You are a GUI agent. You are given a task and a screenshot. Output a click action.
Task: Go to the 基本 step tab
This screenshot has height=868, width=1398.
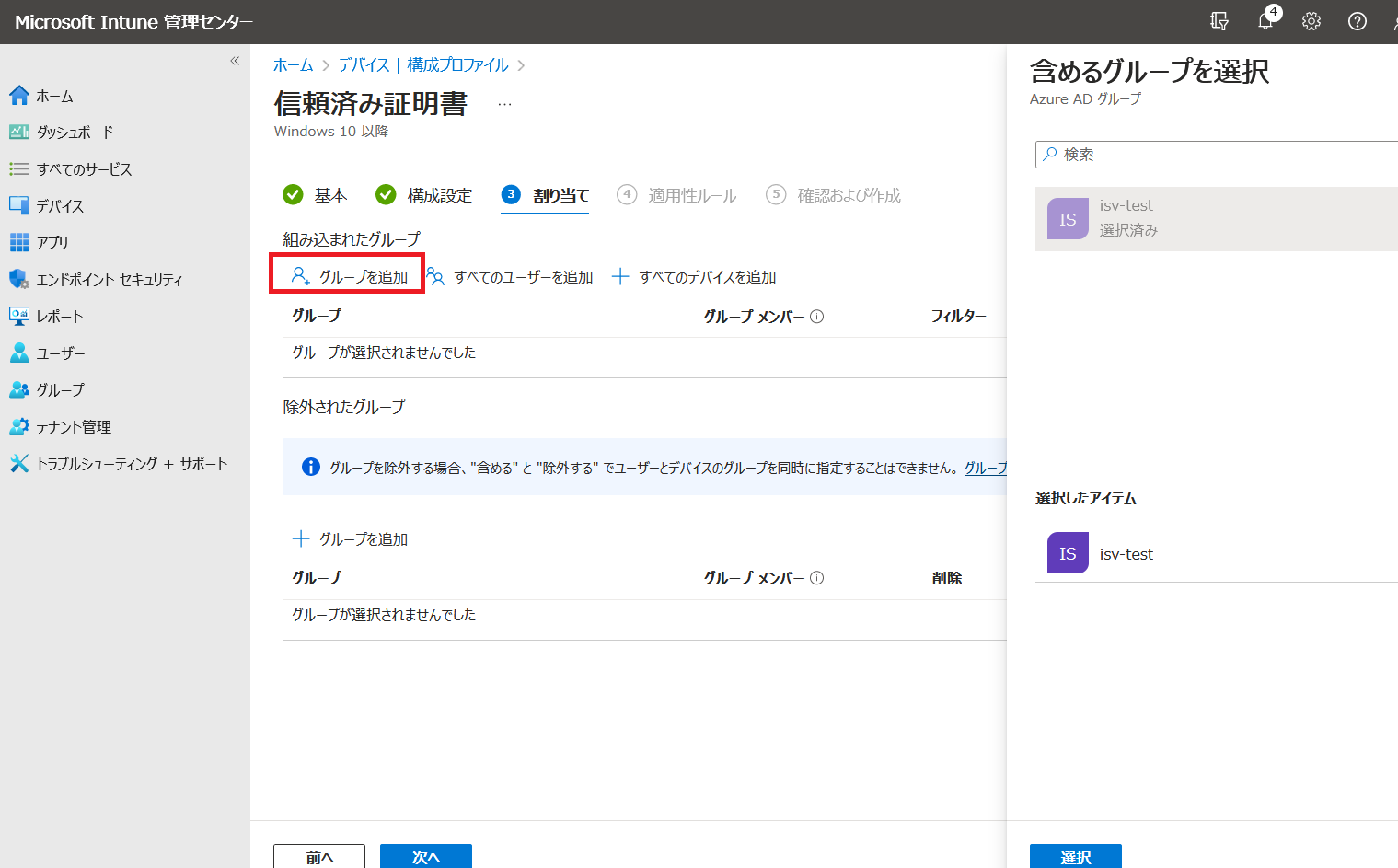point(316,195)
